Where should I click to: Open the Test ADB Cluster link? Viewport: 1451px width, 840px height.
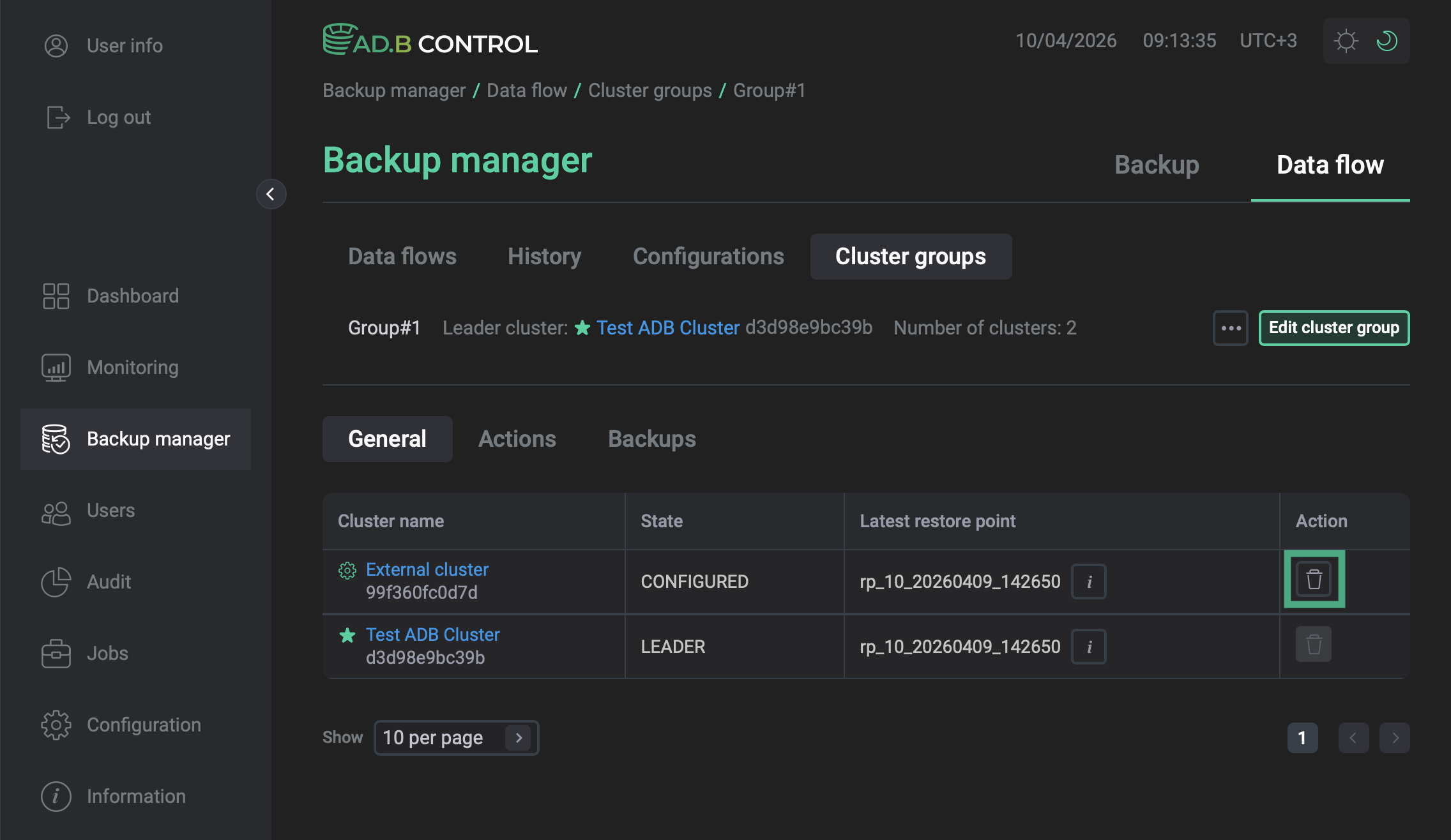pos(432,634)
